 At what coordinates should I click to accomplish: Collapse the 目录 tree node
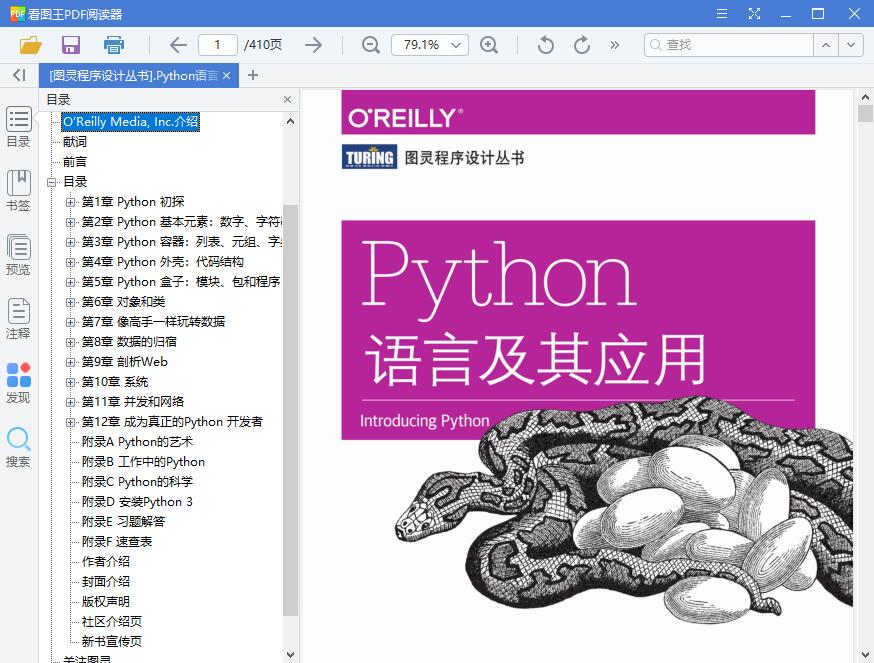pos(52,182)
